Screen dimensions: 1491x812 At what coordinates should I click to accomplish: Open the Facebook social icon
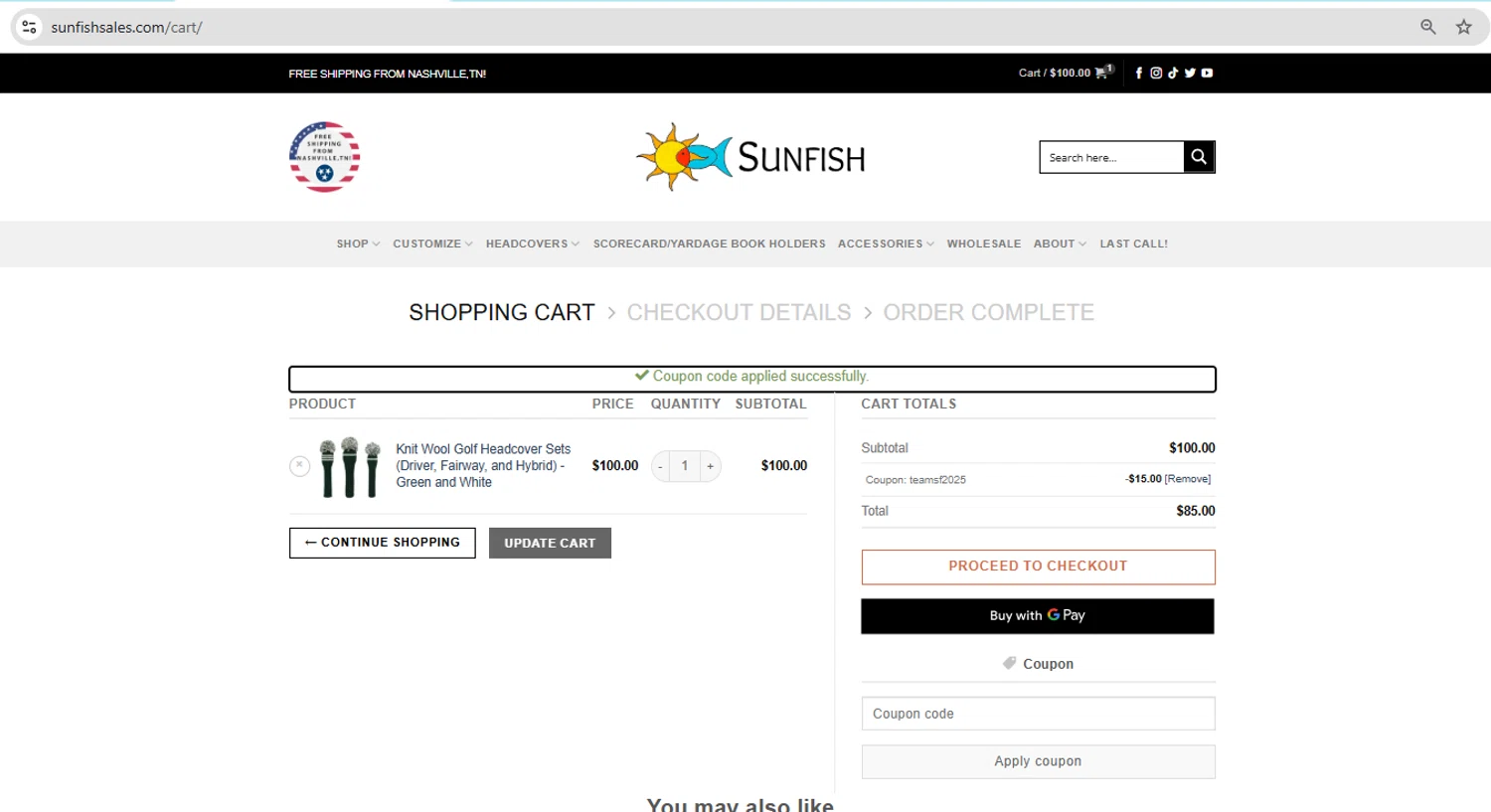1139,73
